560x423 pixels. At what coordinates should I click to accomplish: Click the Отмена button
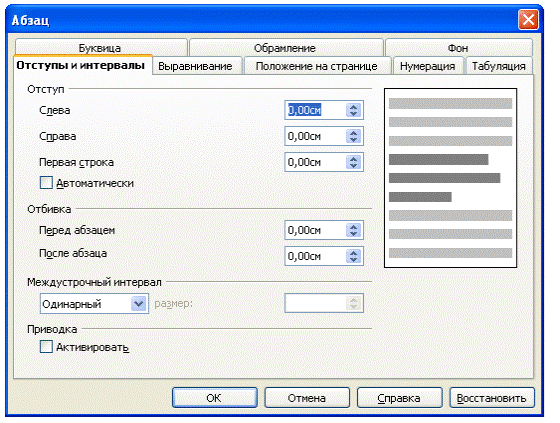[307, 398]
